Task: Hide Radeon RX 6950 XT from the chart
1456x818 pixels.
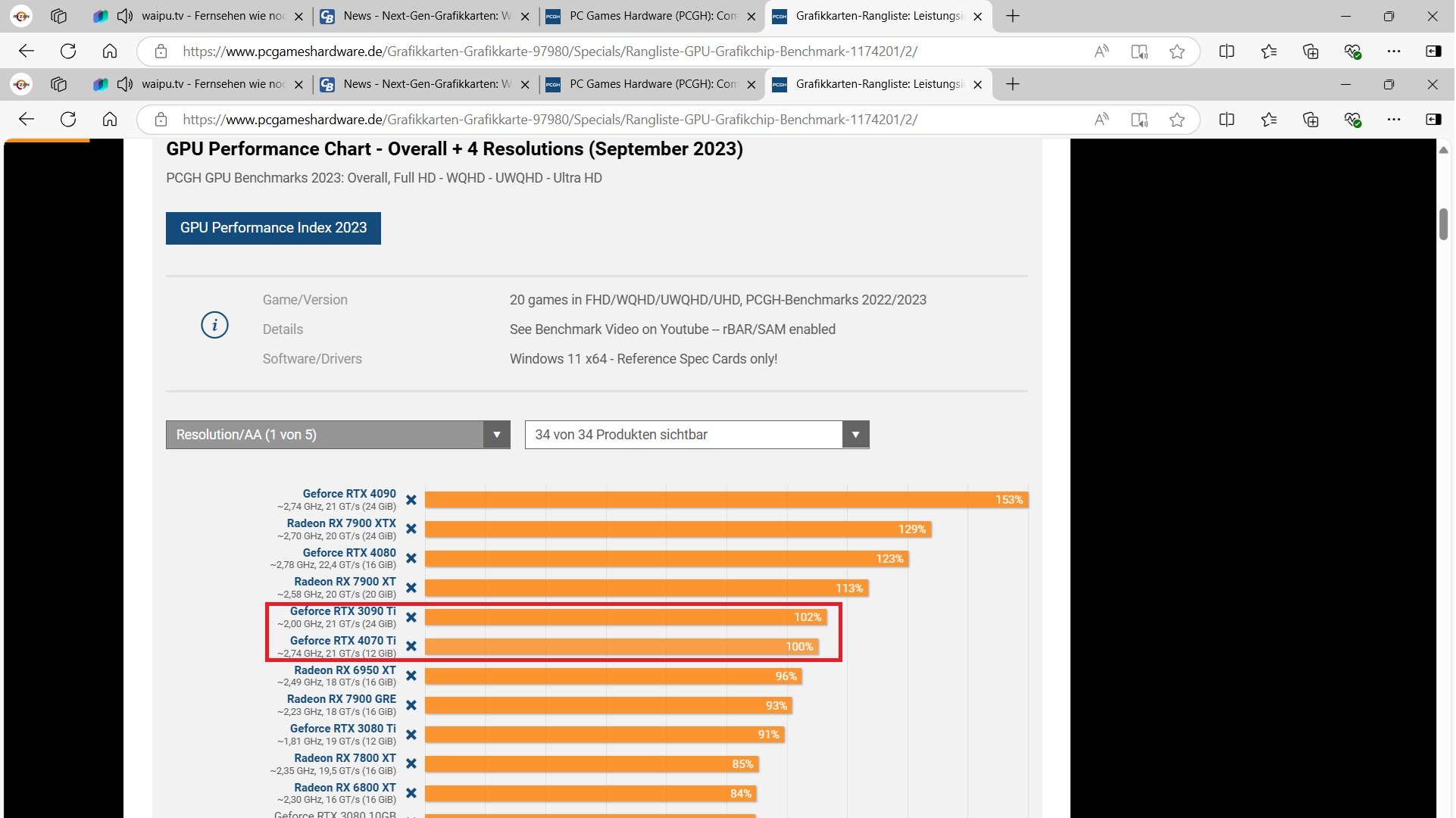Action: click(411, 676)
